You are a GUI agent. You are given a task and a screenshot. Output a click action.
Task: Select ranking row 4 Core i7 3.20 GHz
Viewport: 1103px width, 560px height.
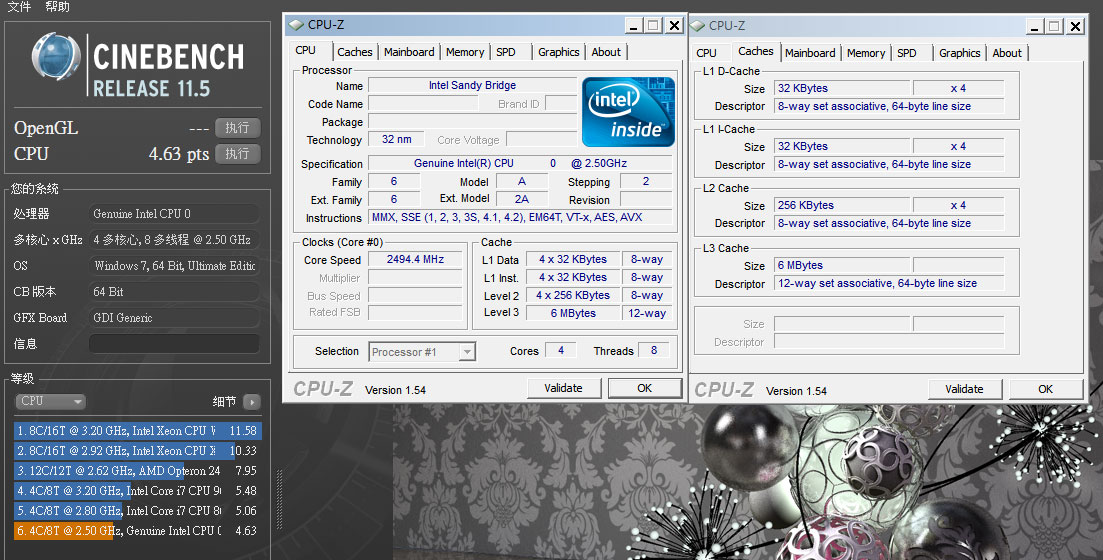click(138, 490)
